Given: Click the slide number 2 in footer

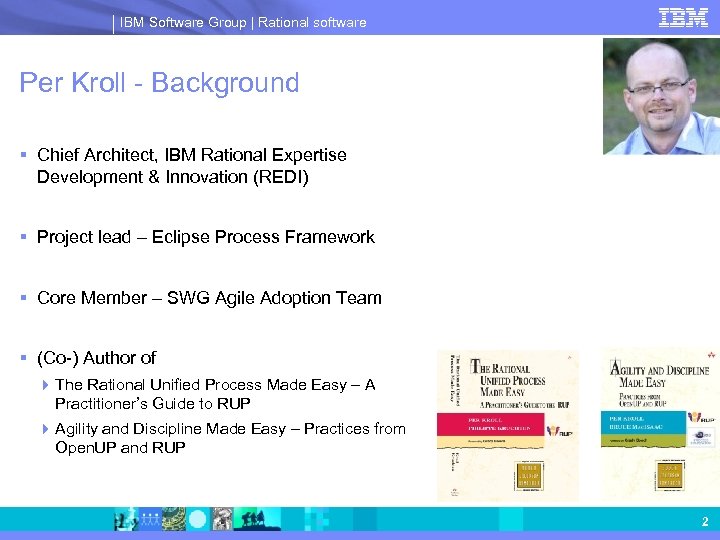Looking at the screenshot, I should click(705, 521).
